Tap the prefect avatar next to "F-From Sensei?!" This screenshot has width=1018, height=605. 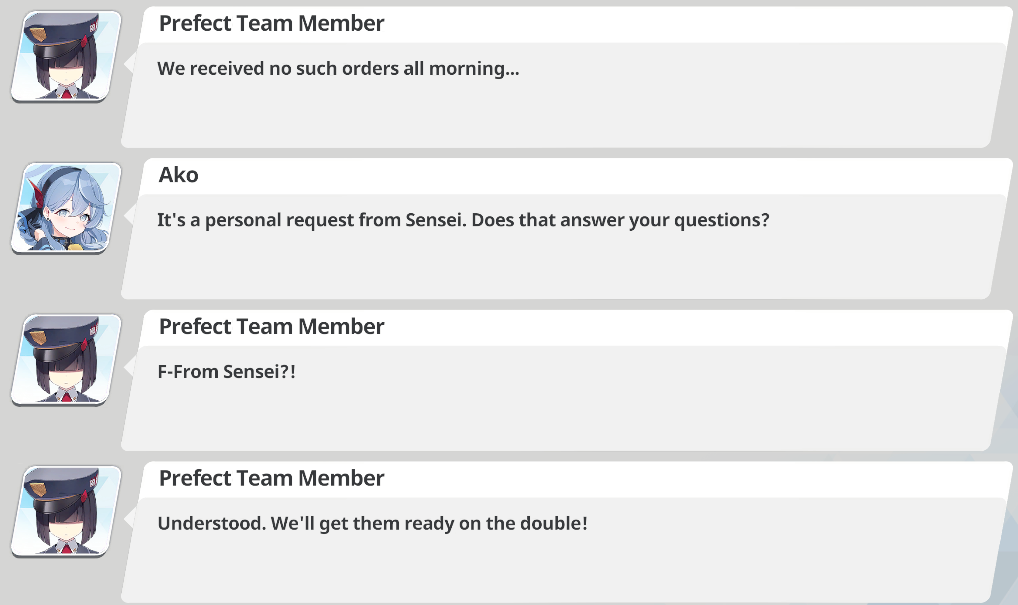[66, 360]
